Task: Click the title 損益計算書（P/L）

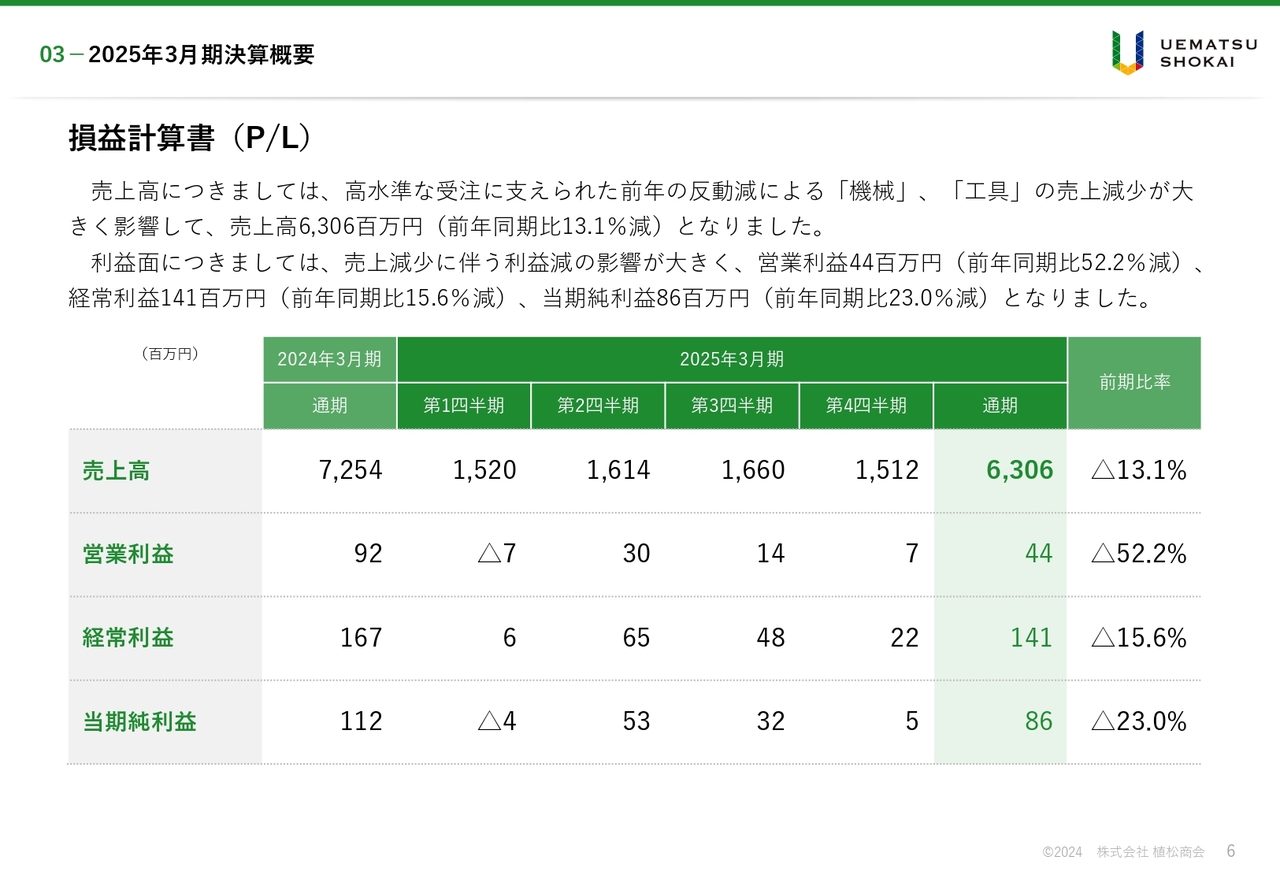Action: point(190,138)
